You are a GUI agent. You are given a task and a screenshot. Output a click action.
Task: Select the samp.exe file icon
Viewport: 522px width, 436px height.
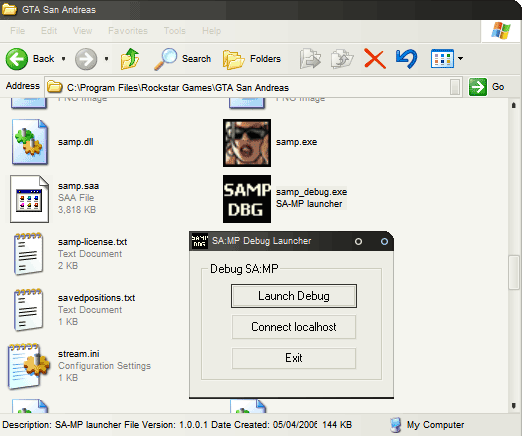coord(247,143)
